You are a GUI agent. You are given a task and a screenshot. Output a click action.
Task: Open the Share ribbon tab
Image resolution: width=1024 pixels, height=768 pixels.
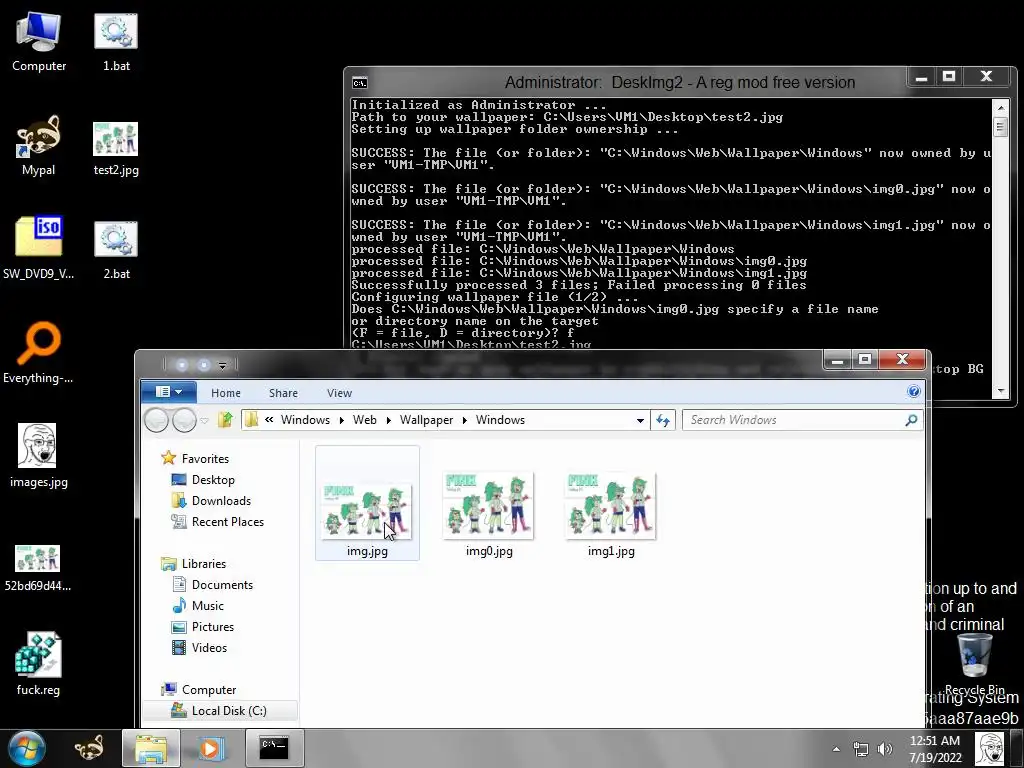(x=283, y=392)
